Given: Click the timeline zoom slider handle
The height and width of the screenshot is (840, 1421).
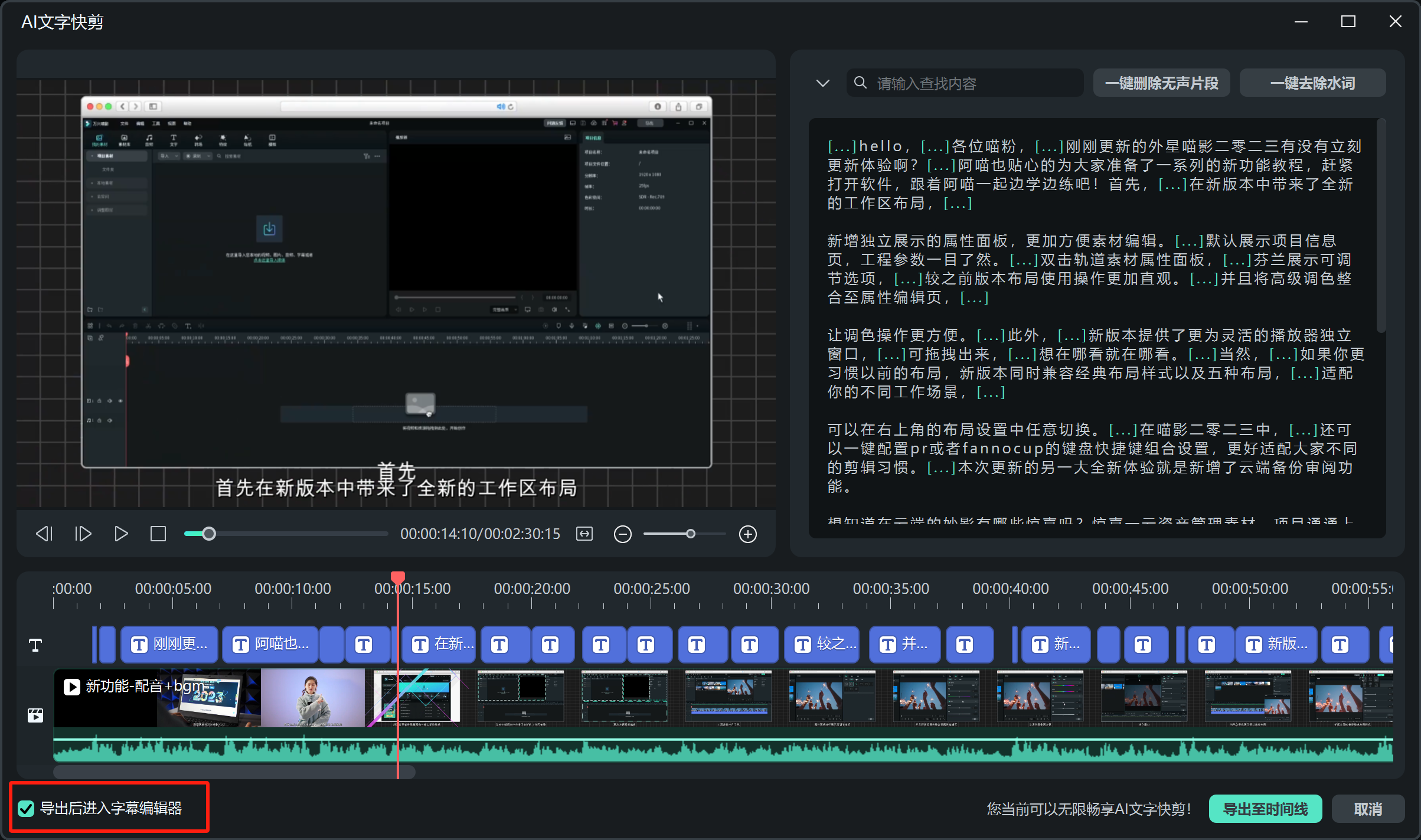Looking at the screenshot, I should [x=690, y=534].
